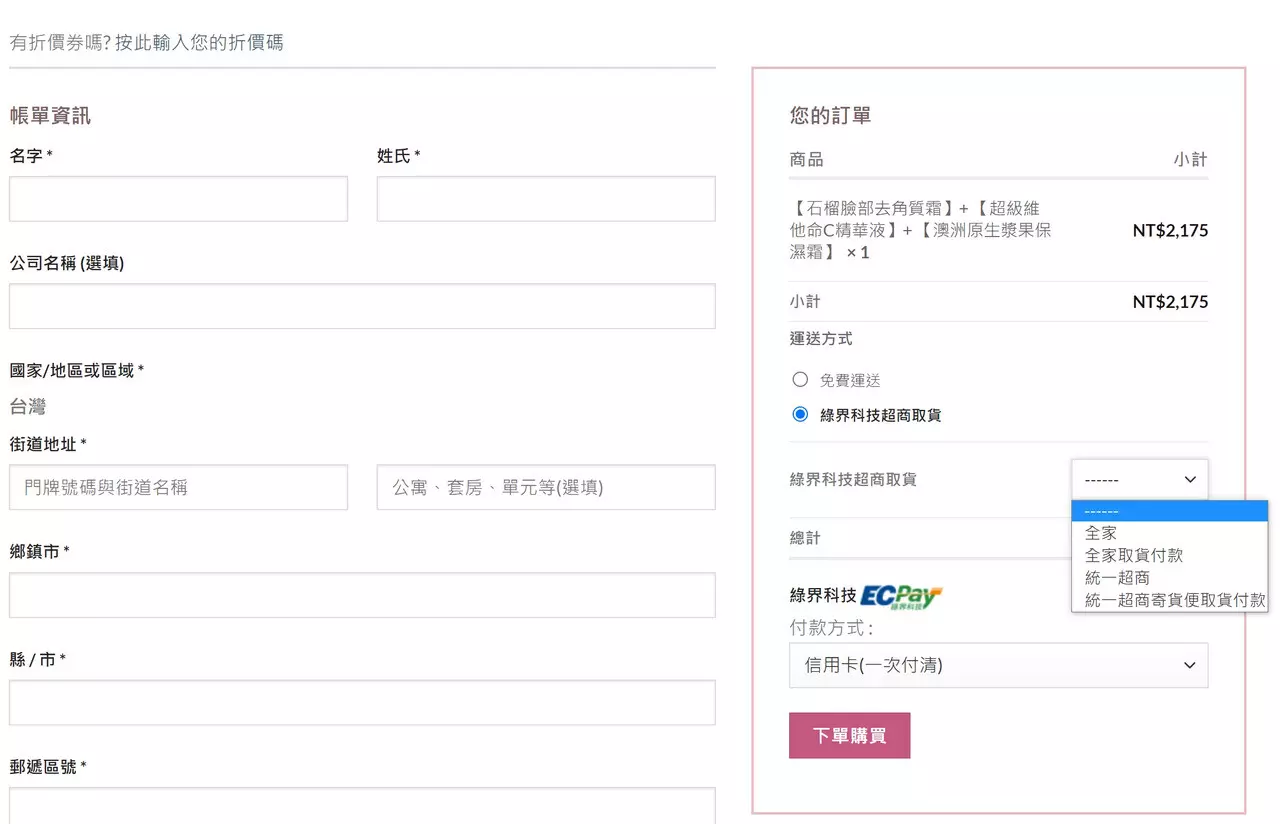
Task: Select the 免費運送 shipping radio button
Action: (x=800, y=379)
